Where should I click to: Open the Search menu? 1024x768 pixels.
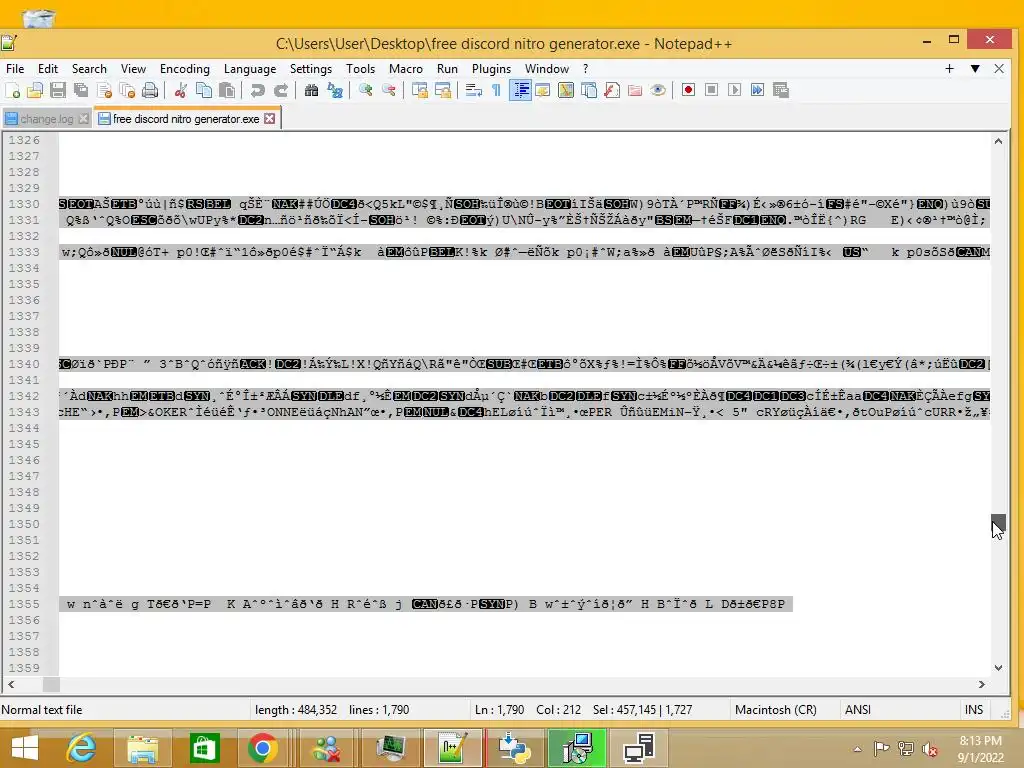[89, 69]
